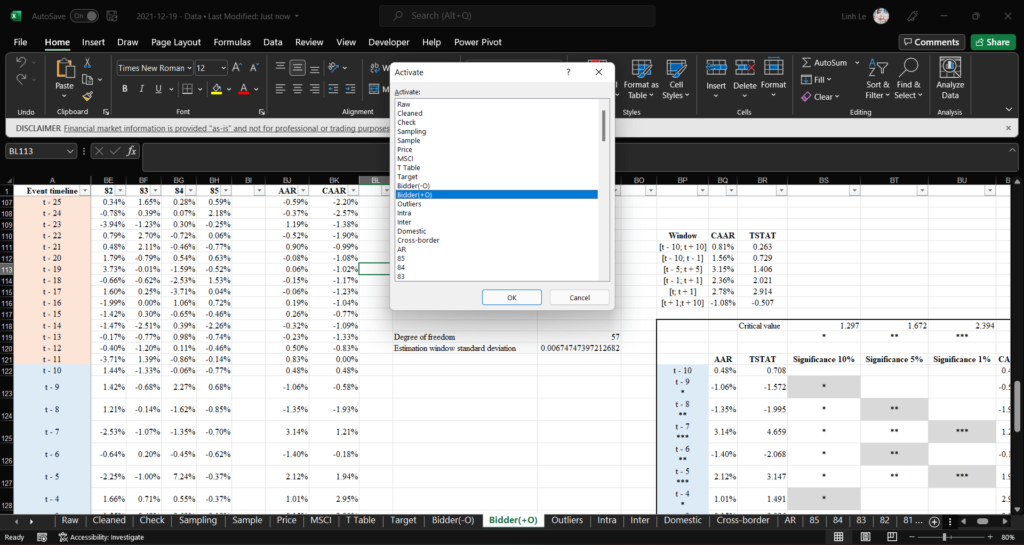Open the Times New Roman font dropdown
The width and height of the screenshot is (1024, 545).
189,68
